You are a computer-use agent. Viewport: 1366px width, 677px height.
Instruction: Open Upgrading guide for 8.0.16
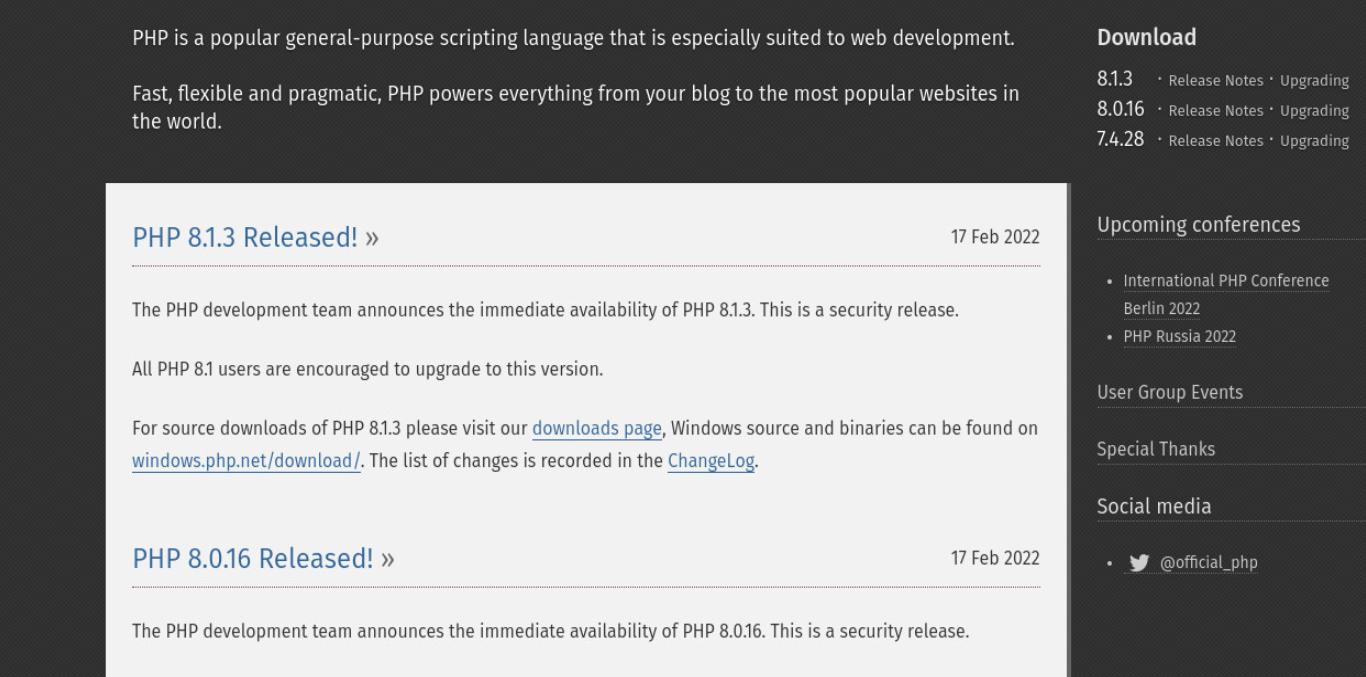point(1315,111)
